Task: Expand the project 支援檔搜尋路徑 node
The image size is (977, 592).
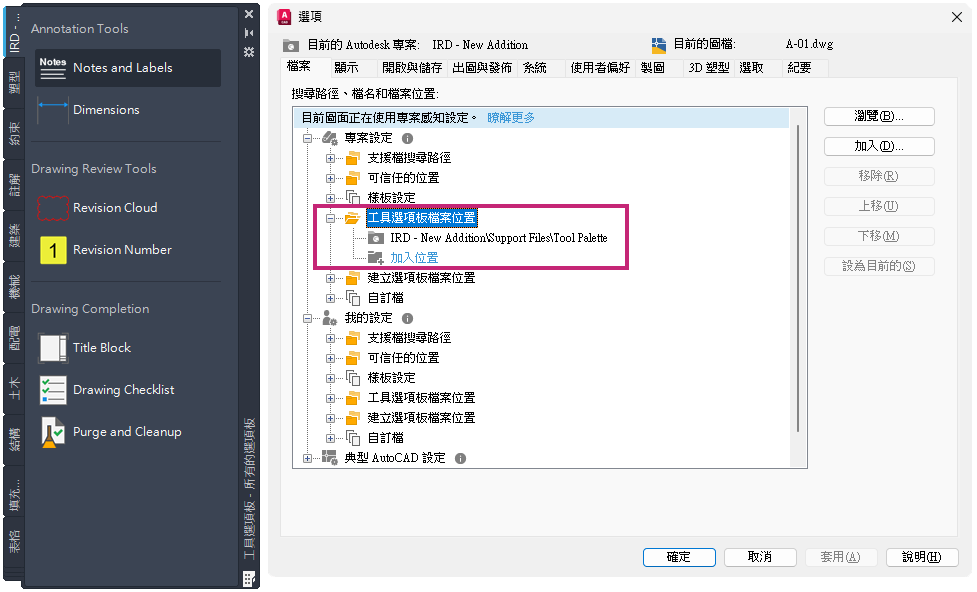Action: point(331,158)
